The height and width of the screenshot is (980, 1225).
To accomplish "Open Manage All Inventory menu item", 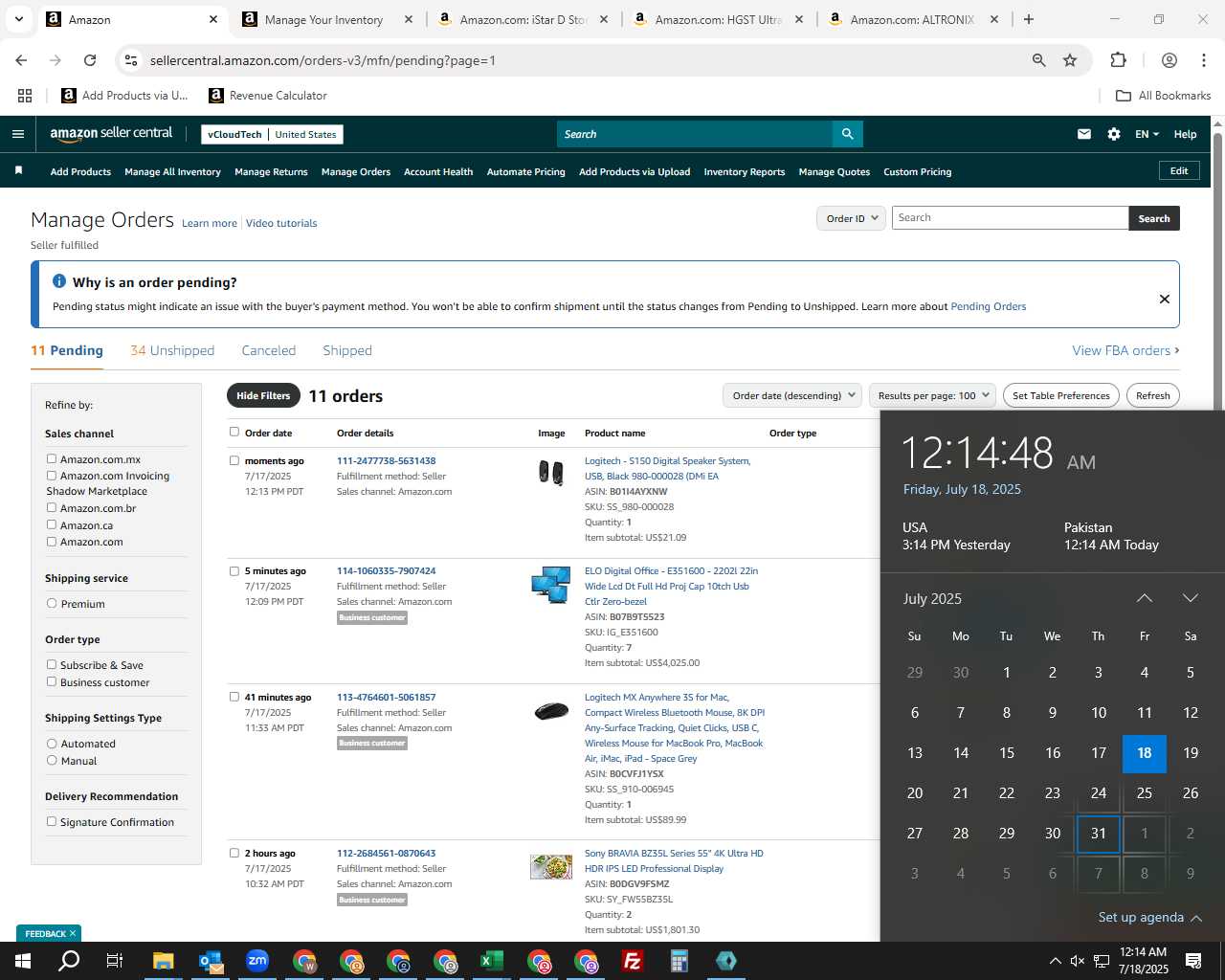I will [x=172, y=171].
